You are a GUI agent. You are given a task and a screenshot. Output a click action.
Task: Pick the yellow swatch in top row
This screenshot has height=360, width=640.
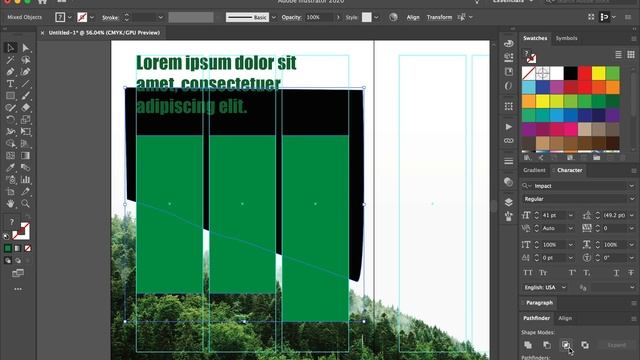[599, 73]
